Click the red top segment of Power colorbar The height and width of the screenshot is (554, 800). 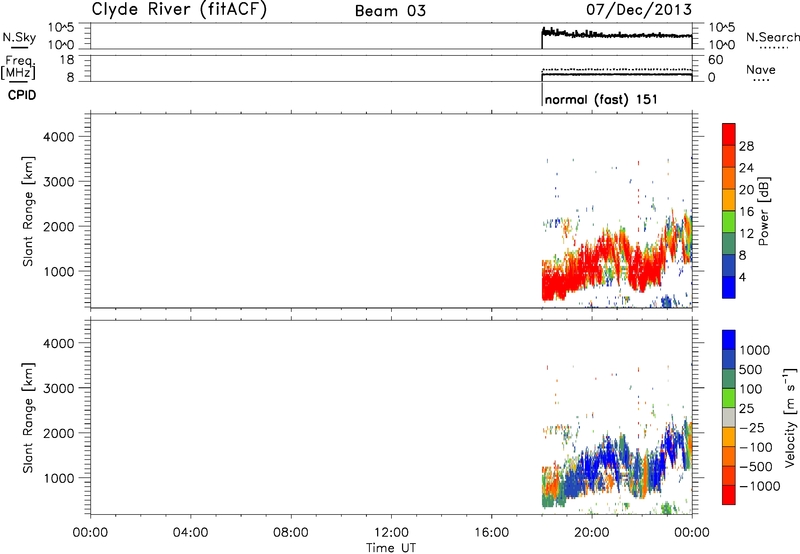[x=729, y=134]
